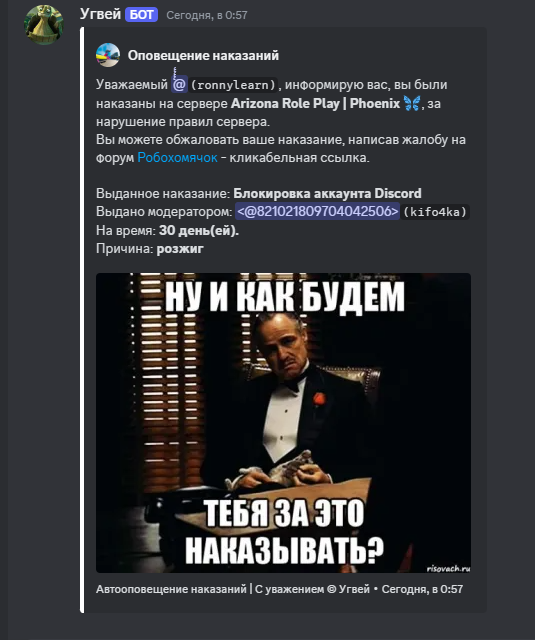The image size is (535, 640).
Task: Click the (ronnylearn) inline code text
Action: click(x=233, y=85)
